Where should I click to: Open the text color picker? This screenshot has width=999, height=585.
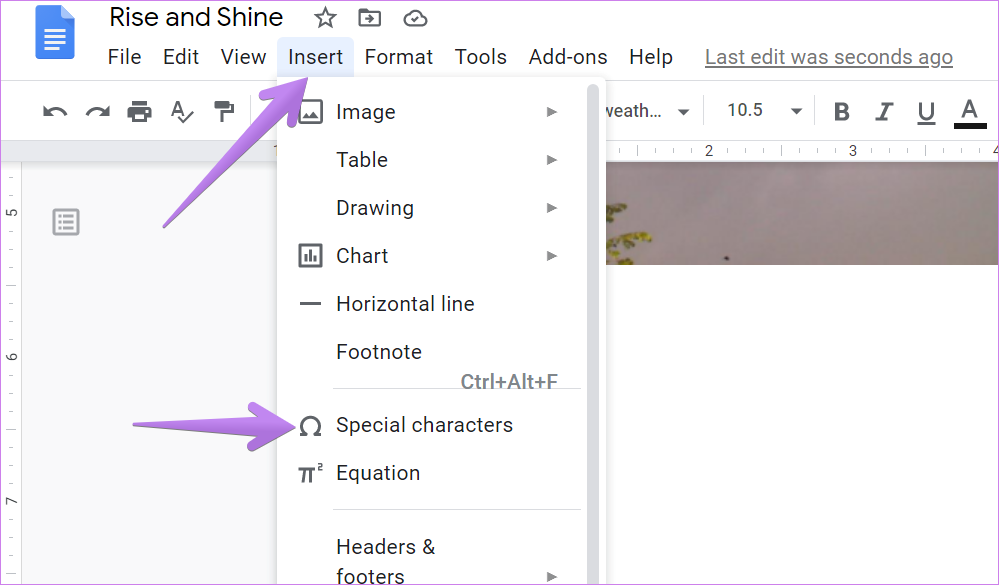pyautogui.click(x=968, y=111)
